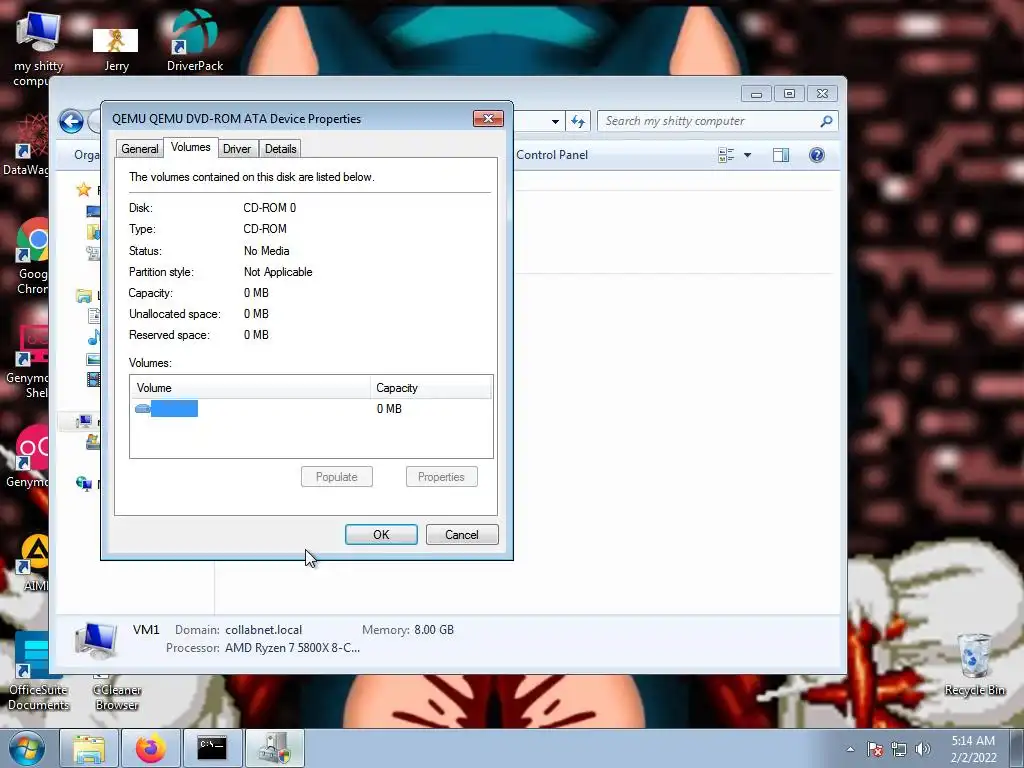This screenshot has height=768, width=1024.
Task: Click the Favorites star in Explorer sidebar
Action: 84,189
